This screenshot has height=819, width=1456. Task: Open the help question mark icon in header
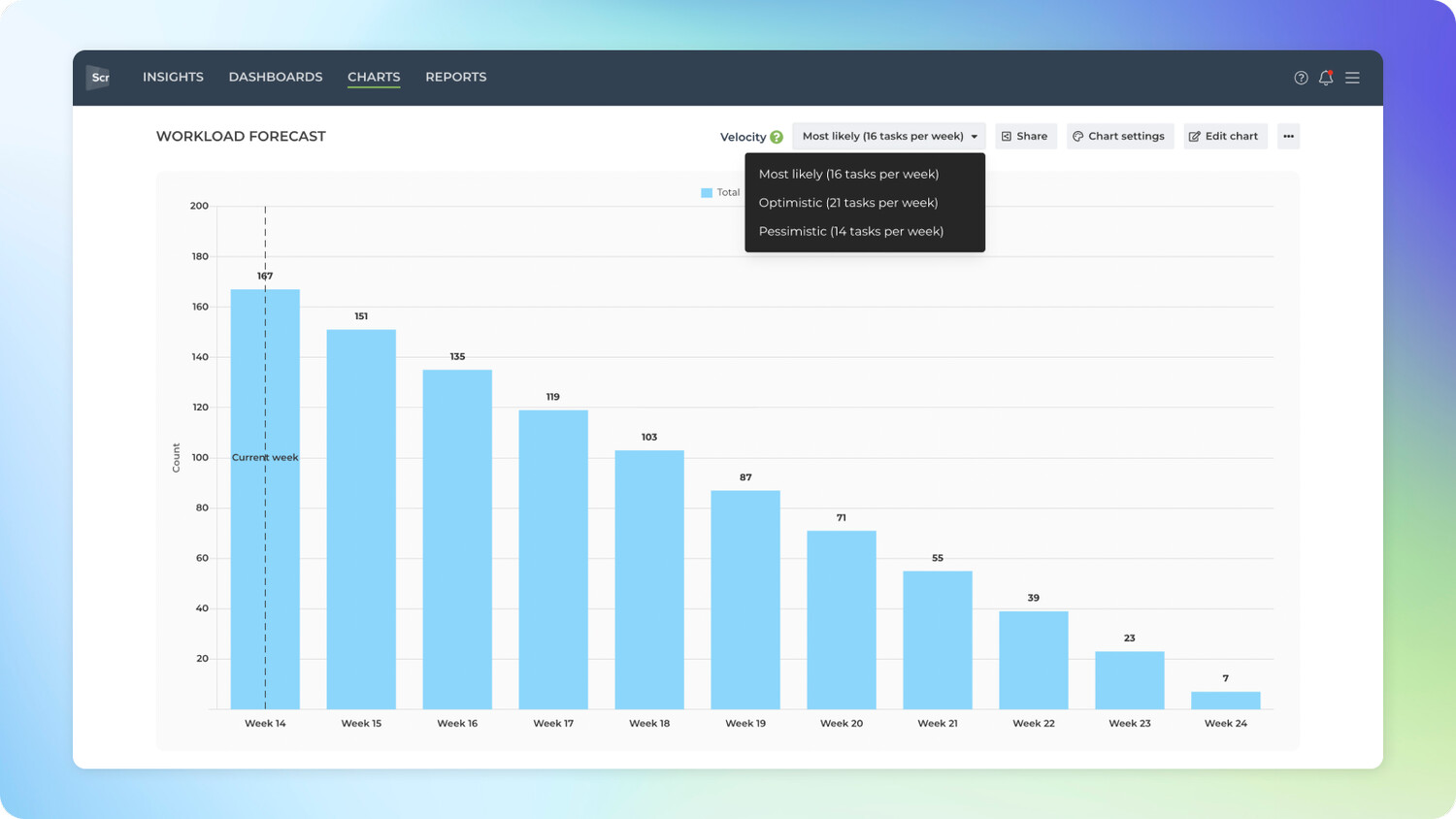pos(1301,78)
